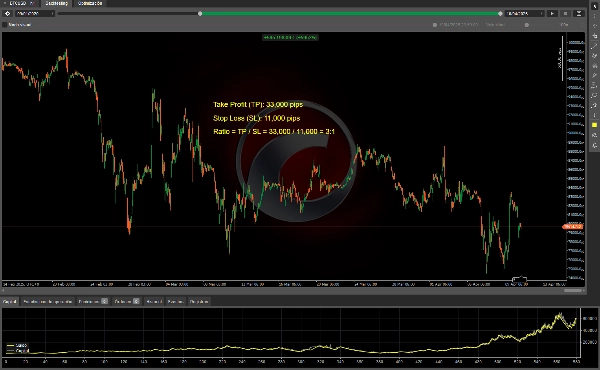The width and height of the screenshot is (600, 370).
Task: Click the yellow color swatch in drawing toolbar
Action: point(594,125)
